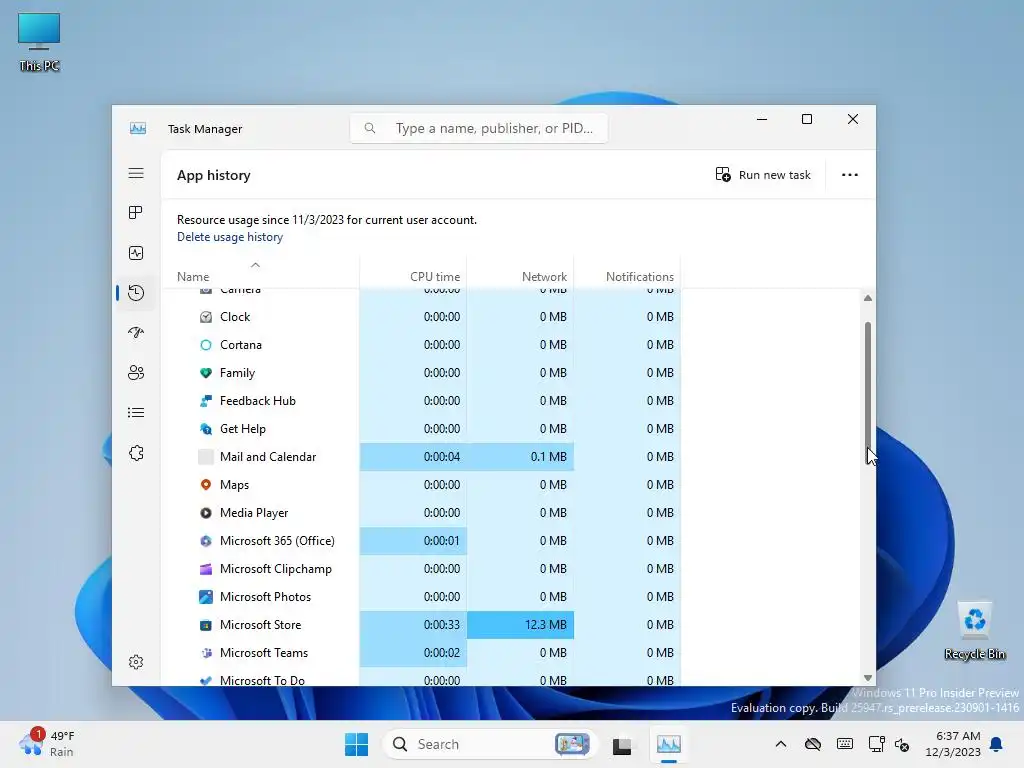Click the Microsoft Teams icon in list

[206, 653]
